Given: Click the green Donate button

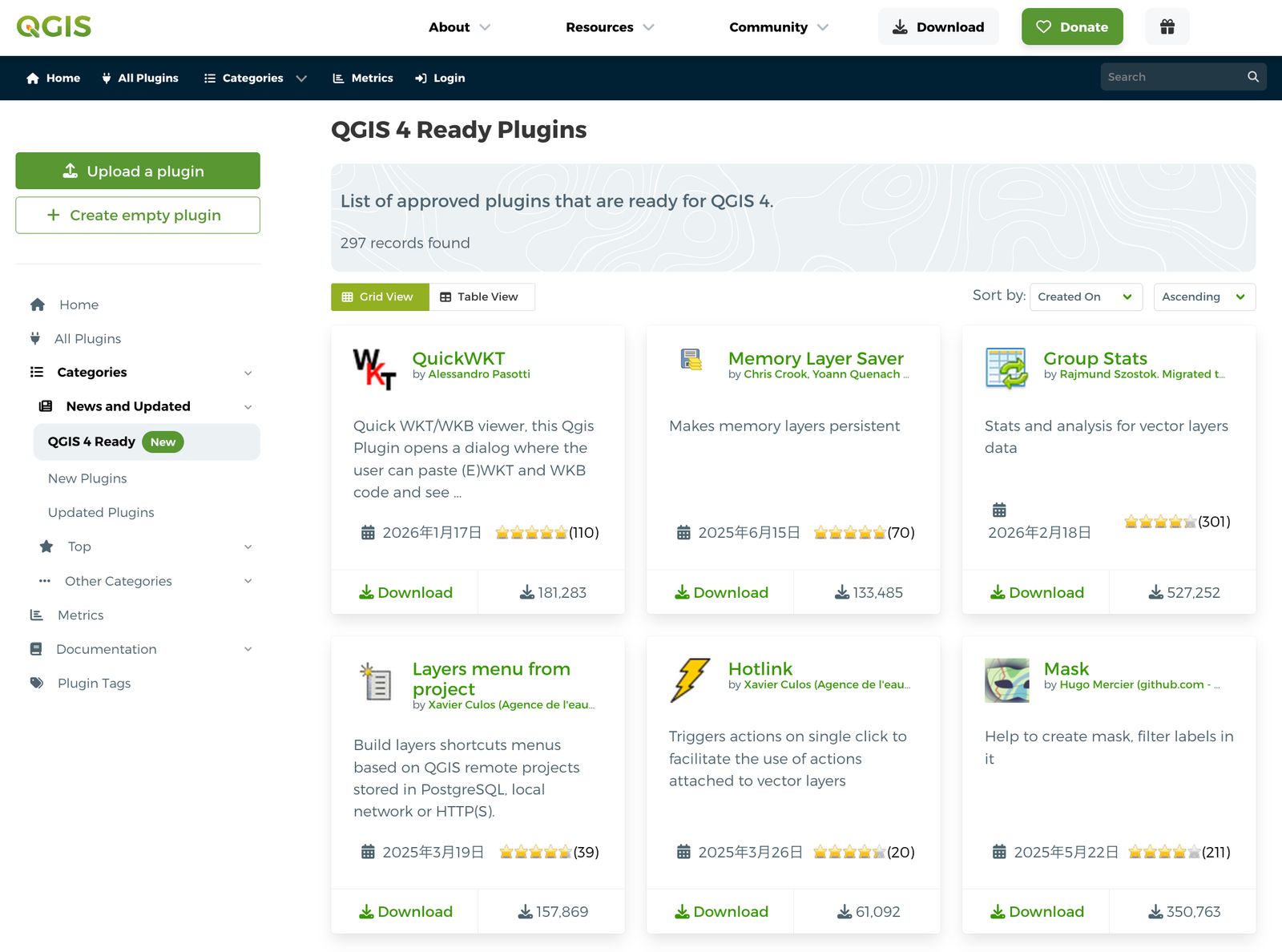Looking at the screenshot, I should pos(1072,26).
